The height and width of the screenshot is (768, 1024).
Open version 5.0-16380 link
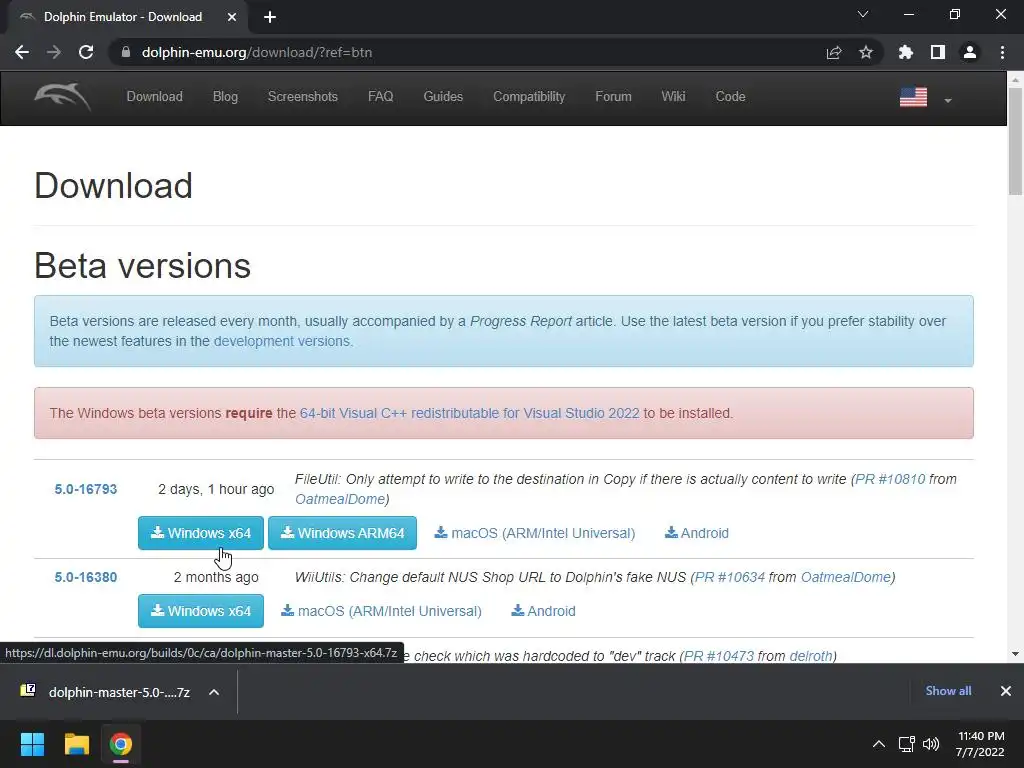click(86, 577)
